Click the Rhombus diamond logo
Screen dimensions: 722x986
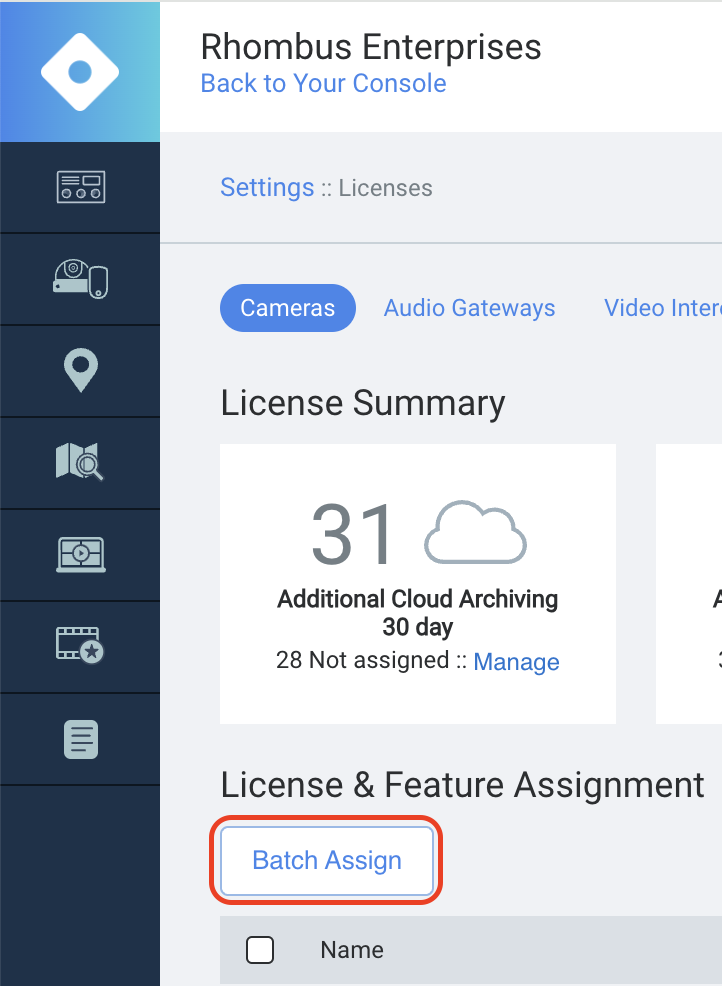[80, 72]
